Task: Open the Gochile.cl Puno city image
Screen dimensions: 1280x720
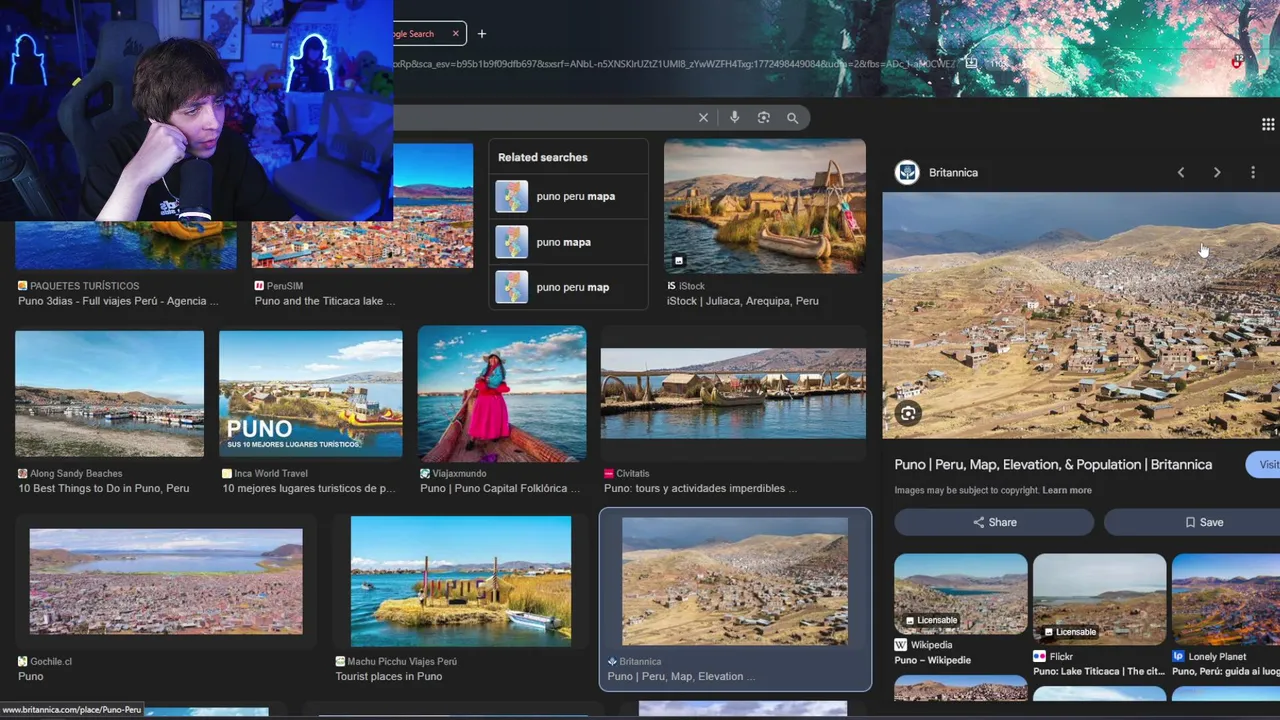Action: (166, 581)
